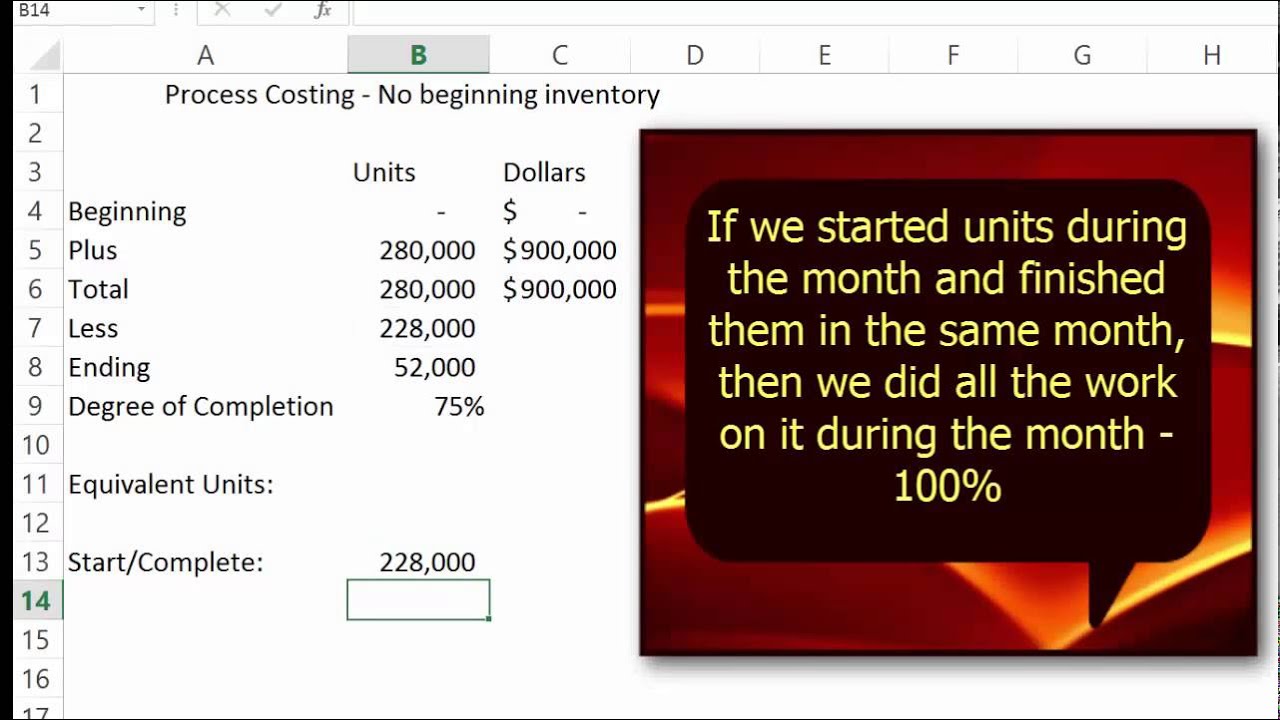
Task: Select row 5 header
Action: coord(36,250)
